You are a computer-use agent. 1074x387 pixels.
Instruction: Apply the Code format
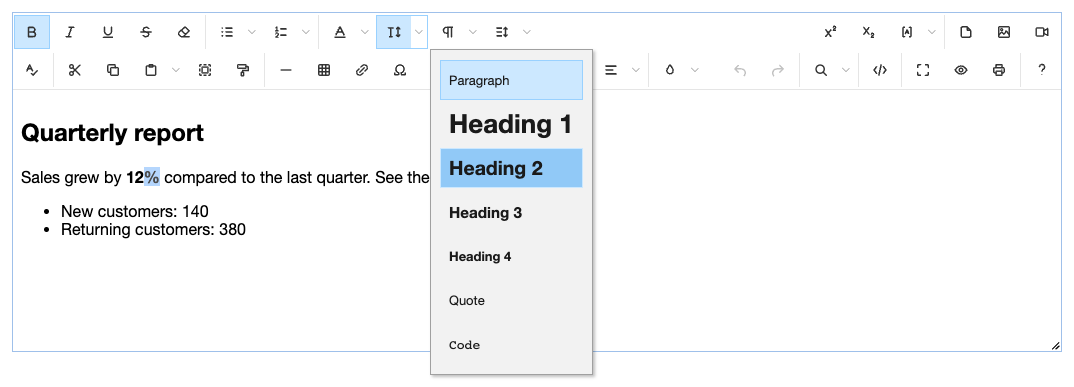point(512,345)
